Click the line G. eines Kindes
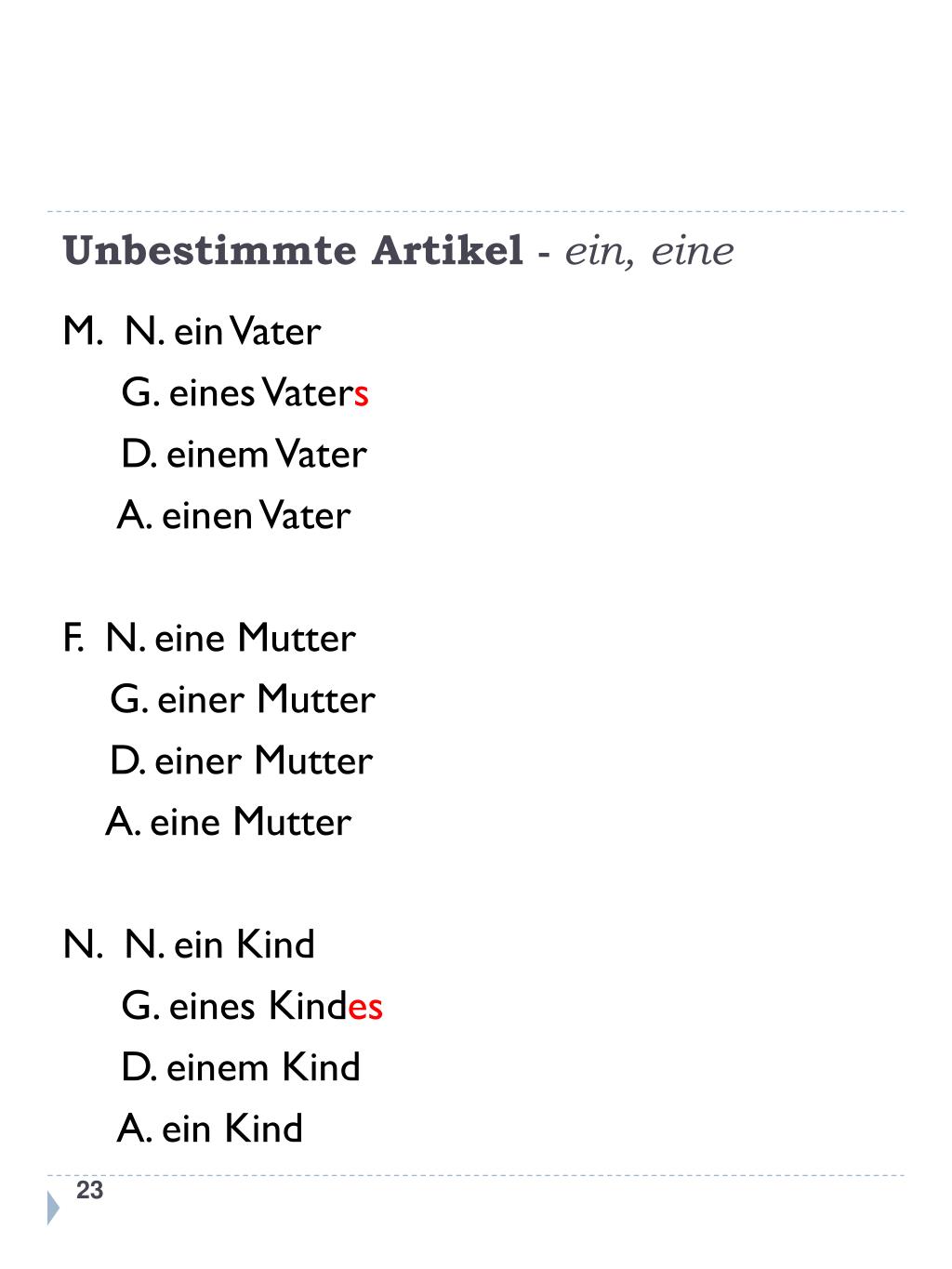Screen dimensions: 952x1269 pos(252,1006)
